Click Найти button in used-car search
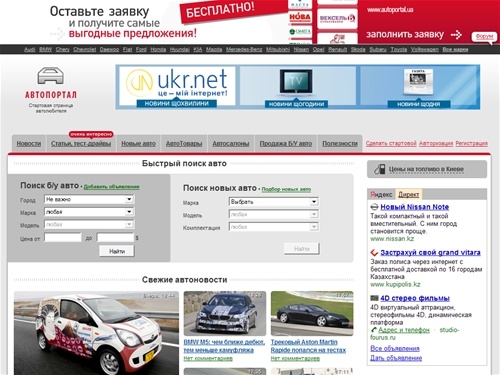The image size is (500, 375). (x=117, y=251)
